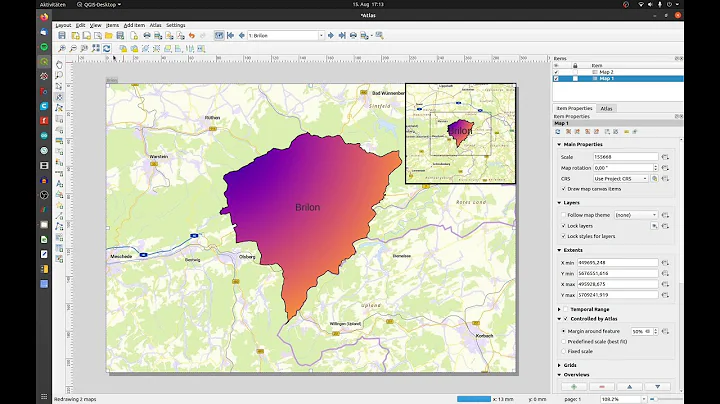Toggle the Controlled by Atlas checkbox
The width and height of the screenshot is (720, 404).
566,319
